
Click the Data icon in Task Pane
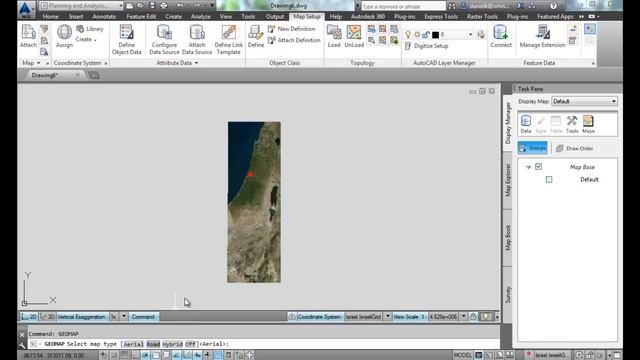click(x=526, y=124)
